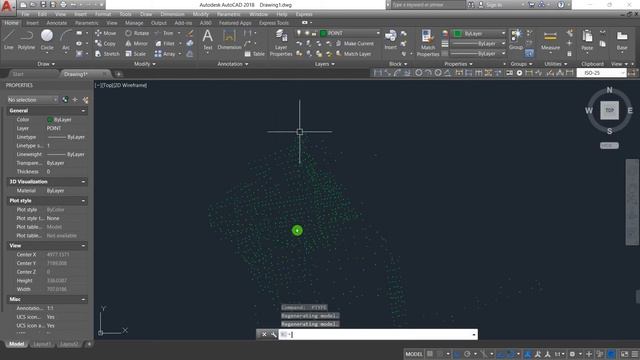Screen dimensions: 640x360
Task: Activate the Copy tool
Action: [x=105, y=43]
